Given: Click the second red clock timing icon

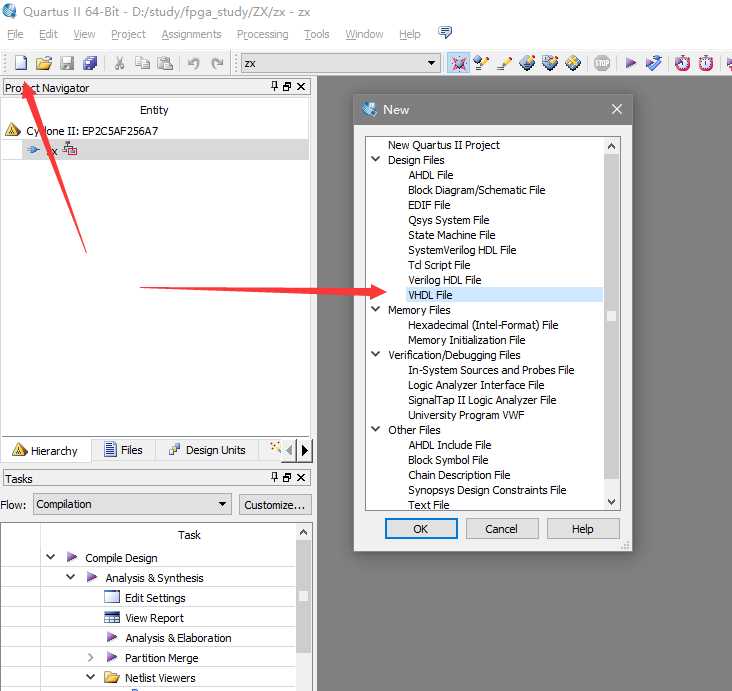Looking at the screenshot, I should [x=705, y=63].
